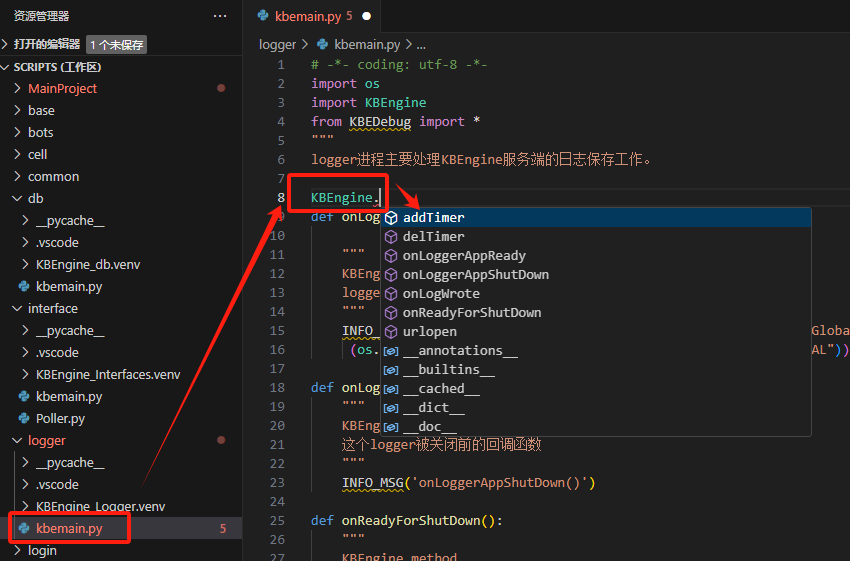Click the breadcrumb ellipsis segment
Screen dimensions: 850x561
pos(421,44)
